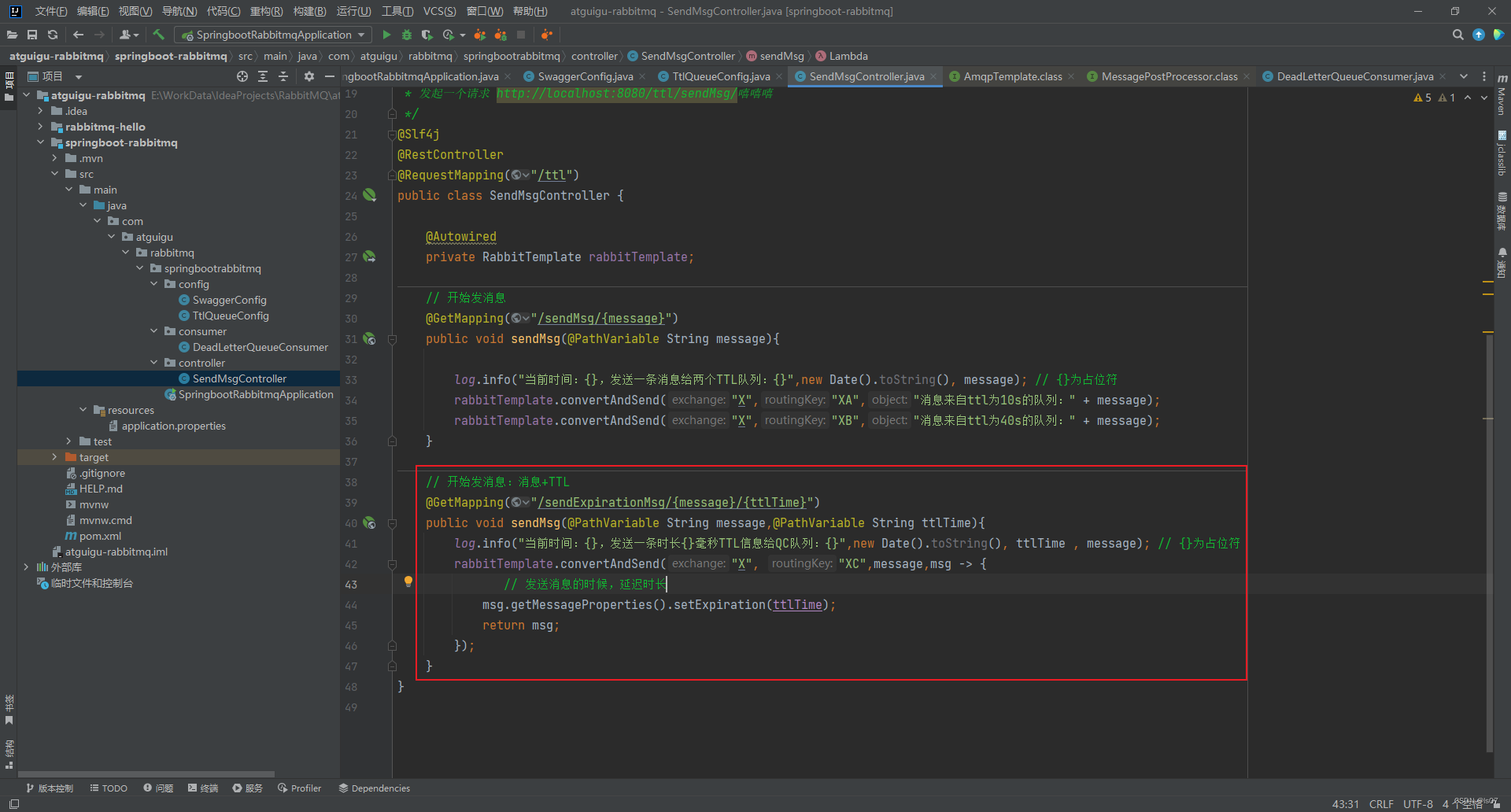
Task: Click the CRLF line separator indicator
Action: point(1381,804)
